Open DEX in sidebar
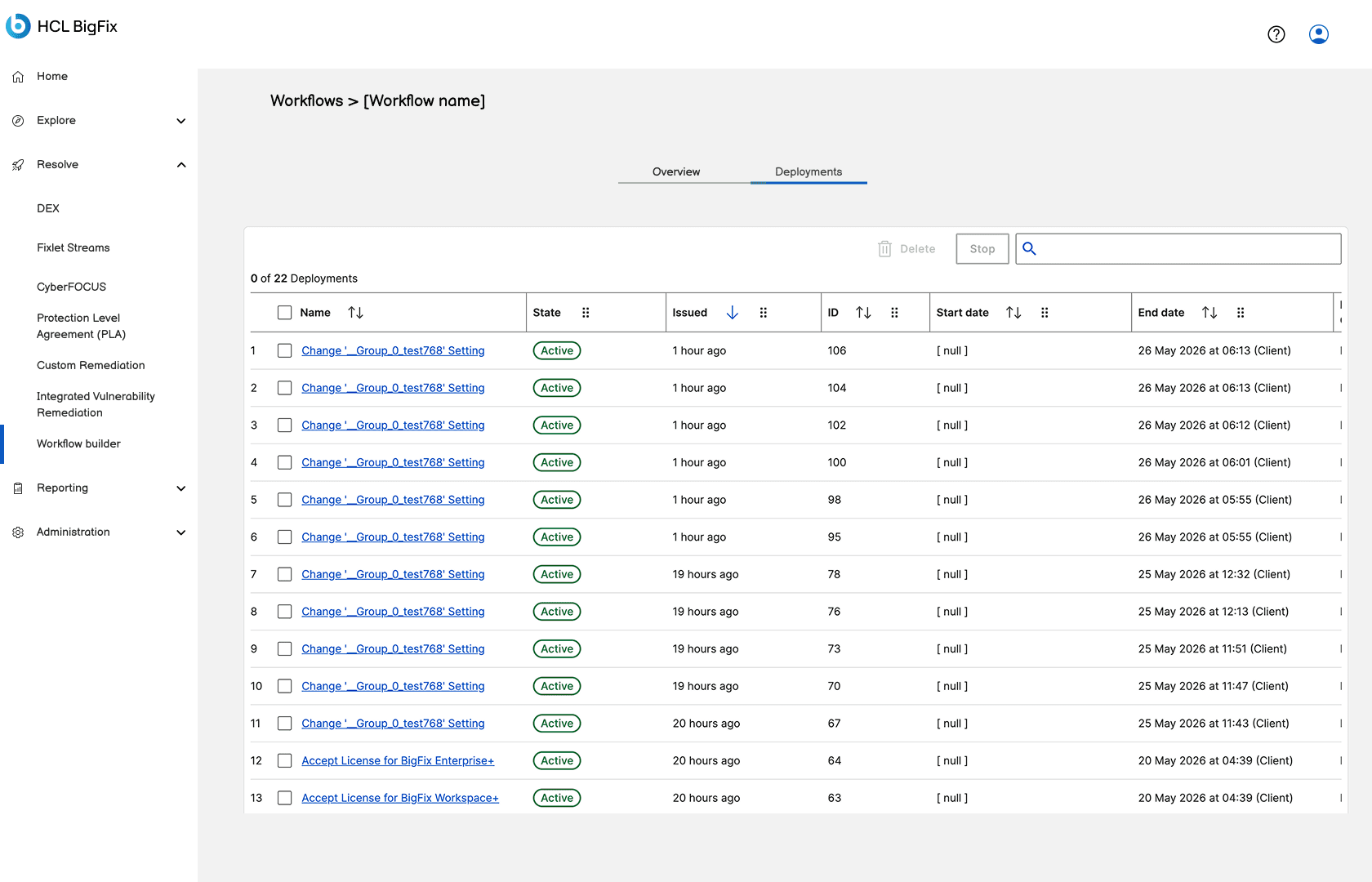This screenshot has width=1372, height=882. pos(48,209)
